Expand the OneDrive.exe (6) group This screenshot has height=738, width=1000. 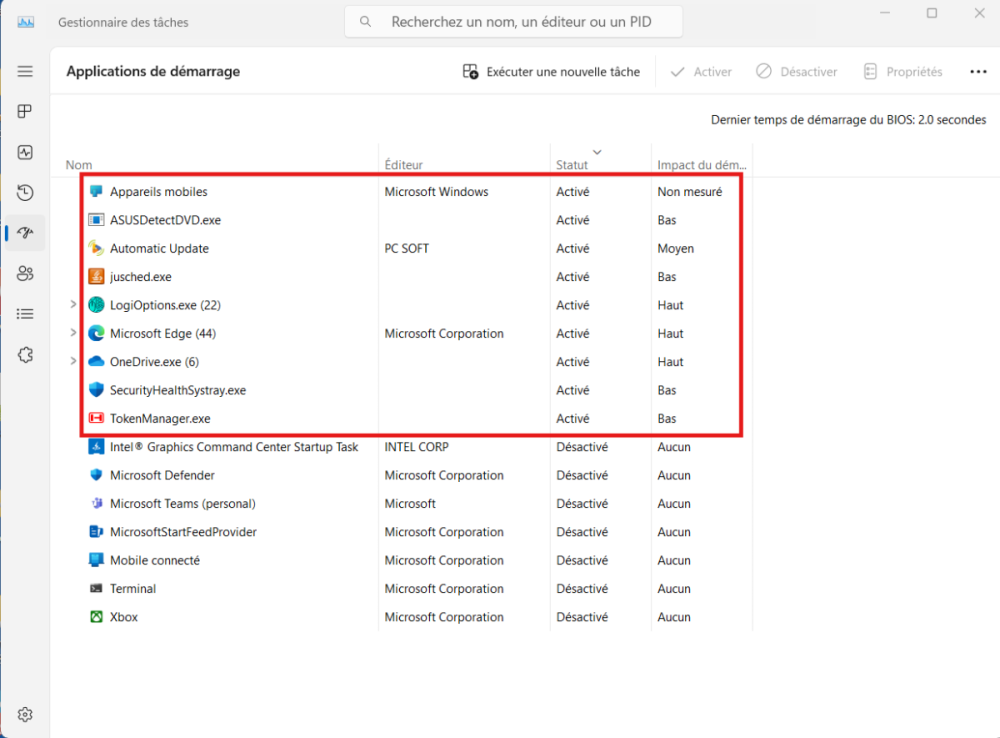[73, 361]
